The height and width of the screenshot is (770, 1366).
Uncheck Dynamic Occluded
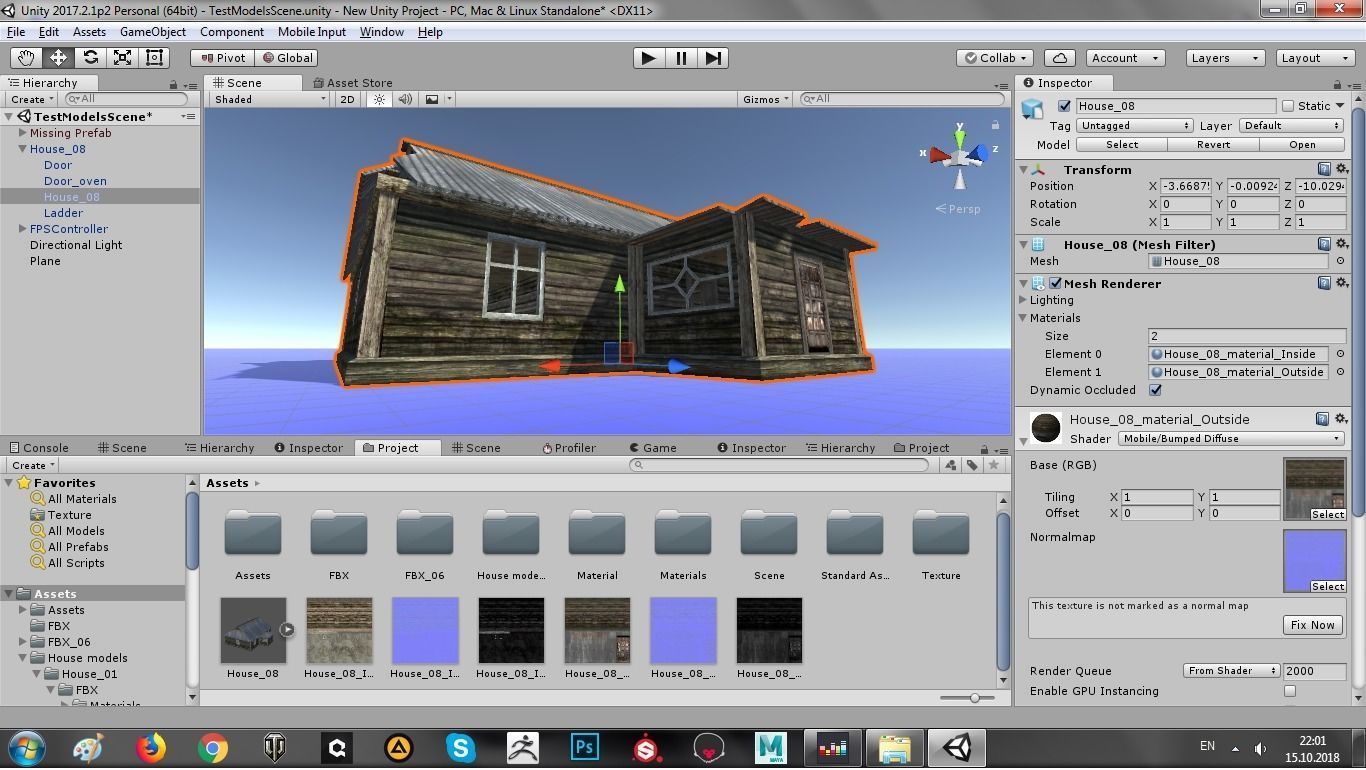click(1155, 390)
